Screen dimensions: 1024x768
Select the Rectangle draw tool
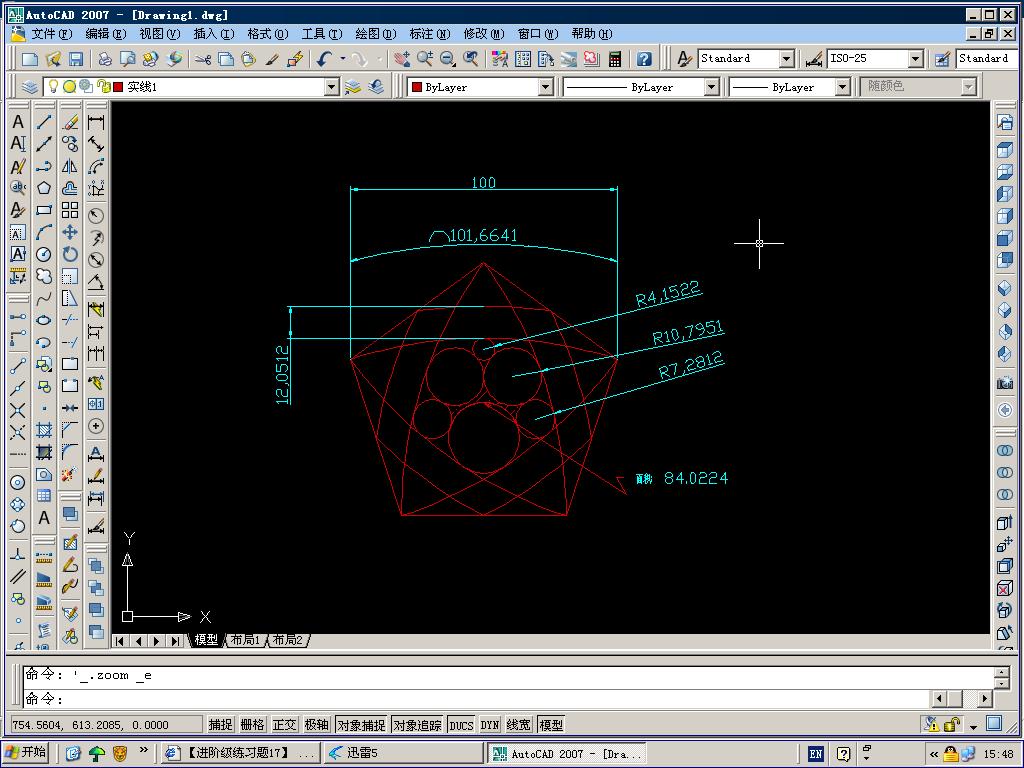click(x=44, y=210)
